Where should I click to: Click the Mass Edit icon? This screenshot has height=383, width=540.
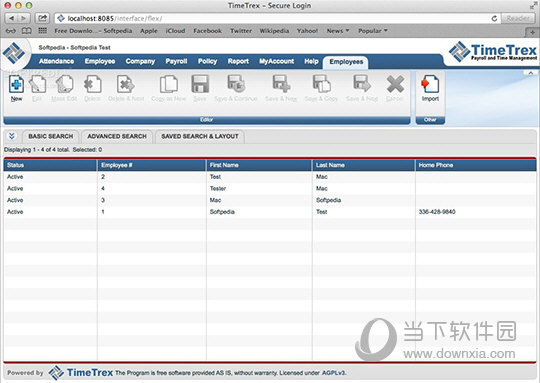click(64, 84)
